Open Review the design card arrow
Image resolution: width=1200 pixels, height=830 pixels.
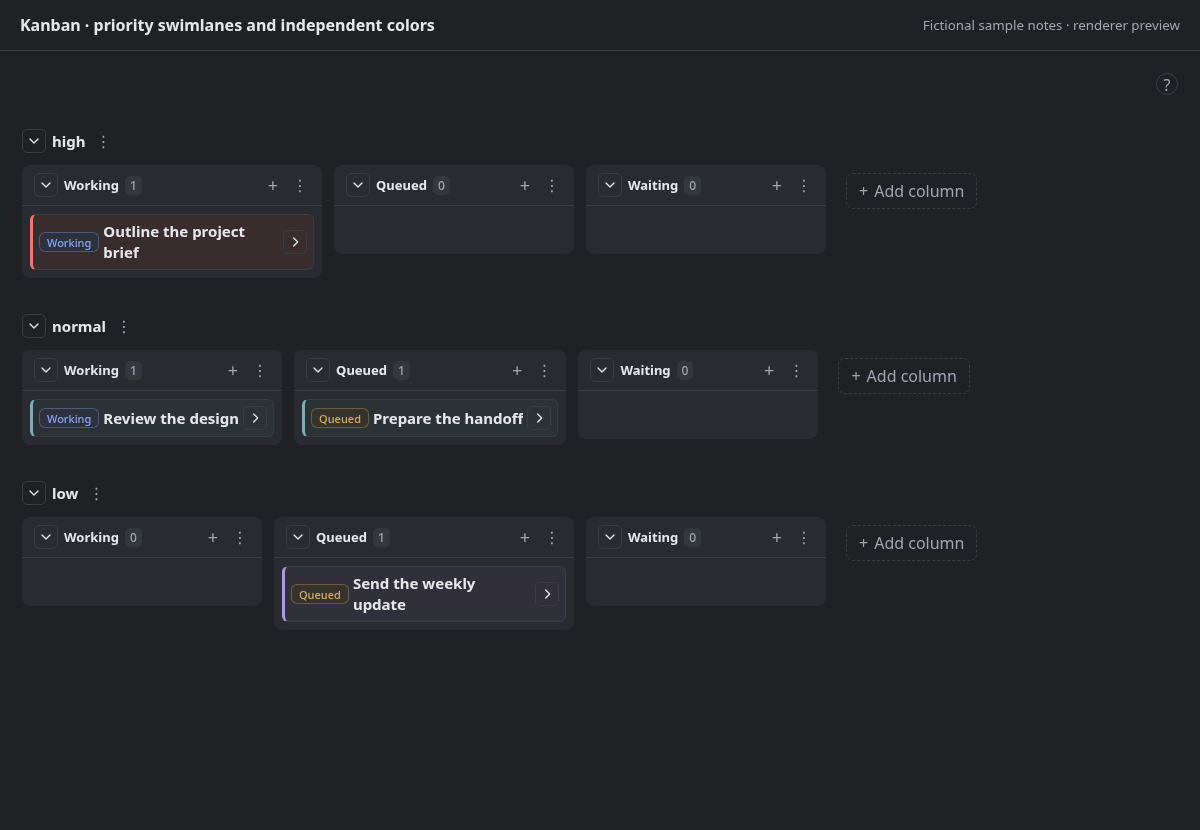pyautogui.click(x=255, y=418)
